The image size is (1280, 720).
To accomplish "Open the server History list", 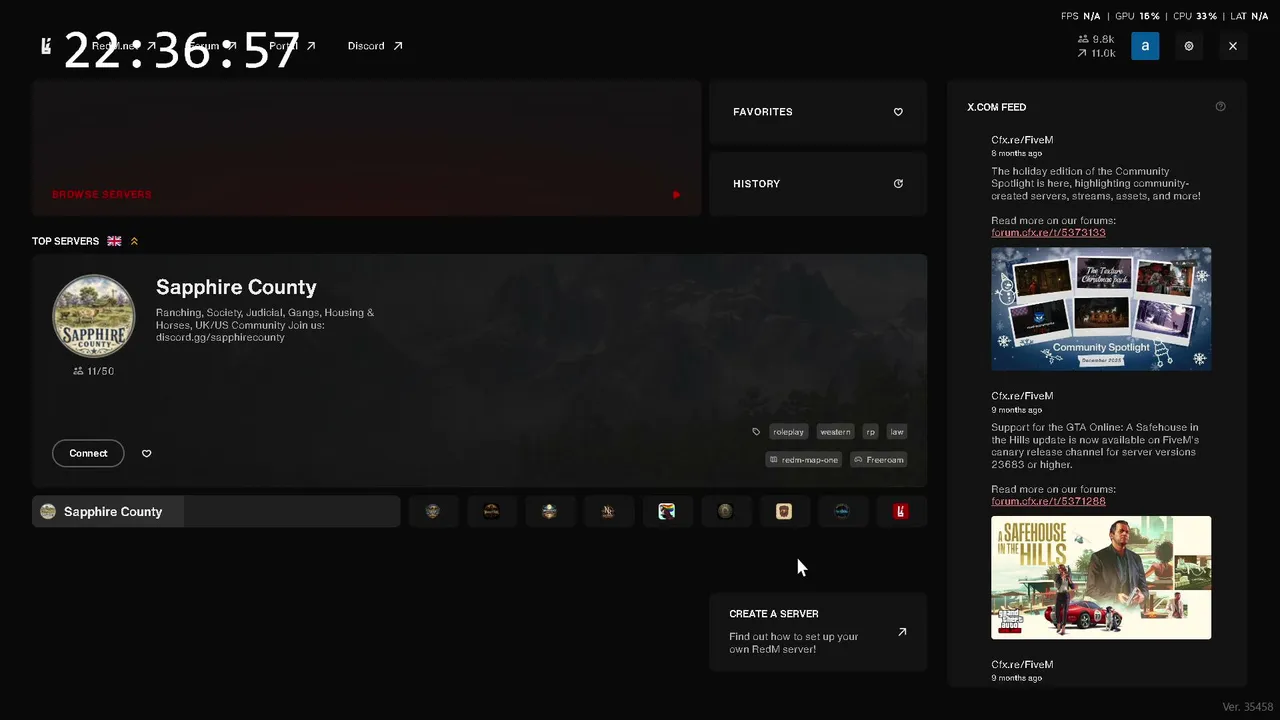I will [x=818, y=184].
